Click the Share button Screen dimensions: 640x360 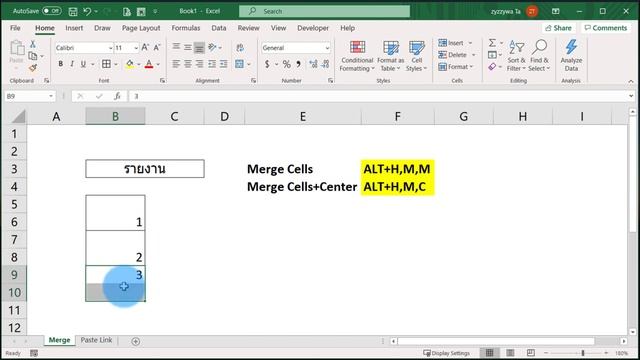click(x=558, y=28)
